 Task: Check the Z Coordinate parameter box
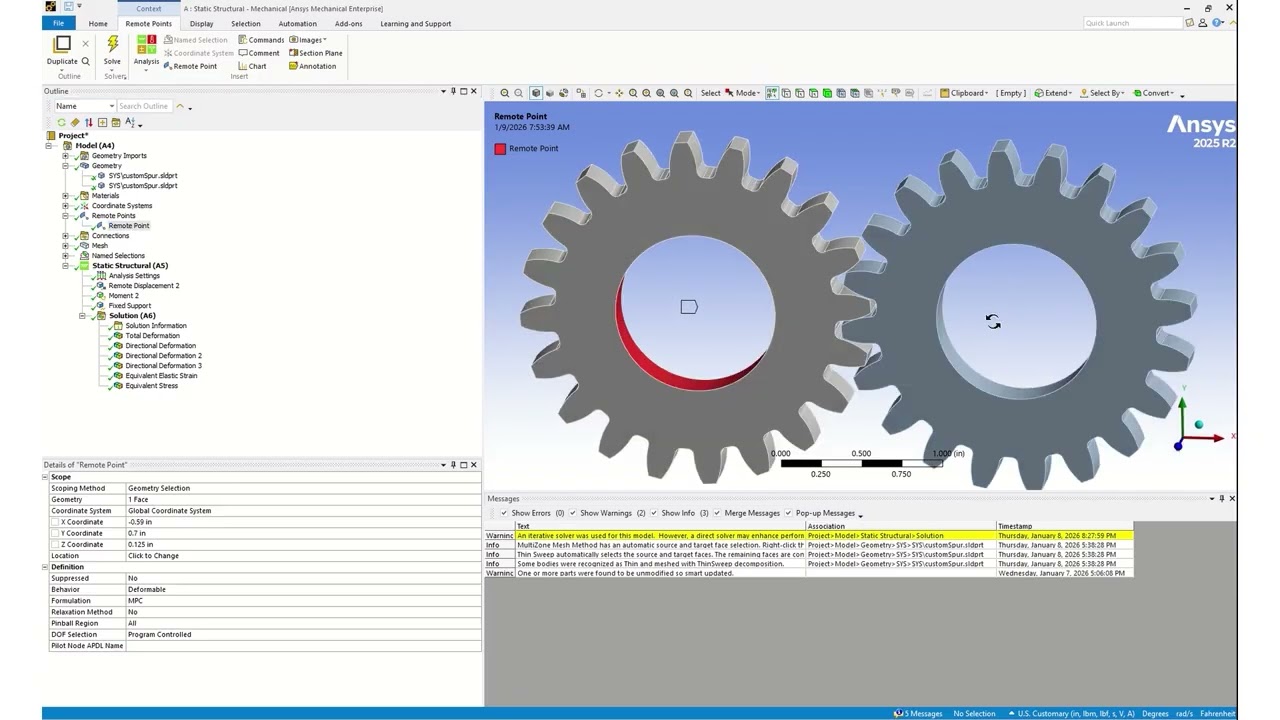[55, 545]
